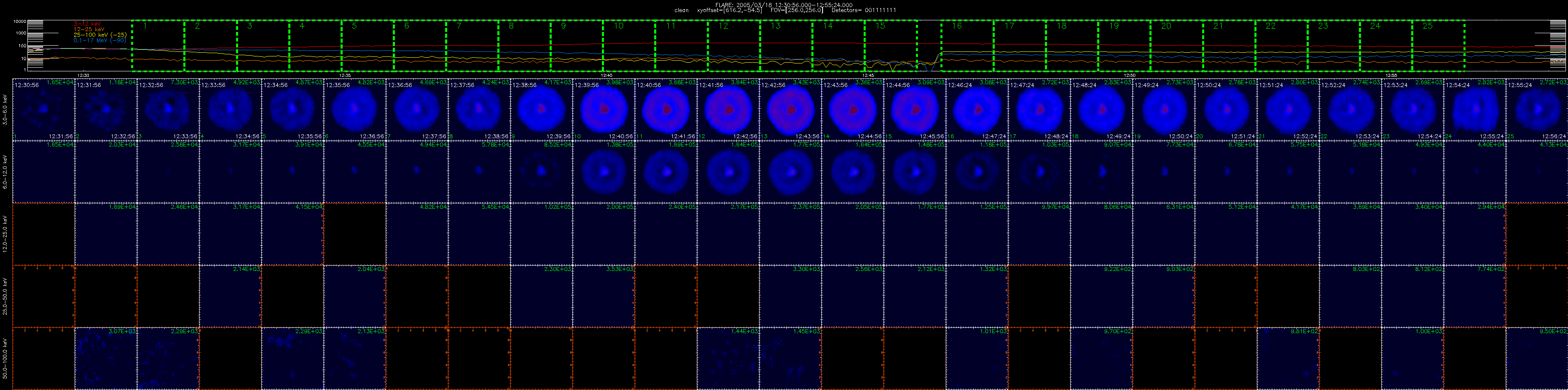Select interval box 15 on the light curve
1568x390 pixels.
coord(891,46)
